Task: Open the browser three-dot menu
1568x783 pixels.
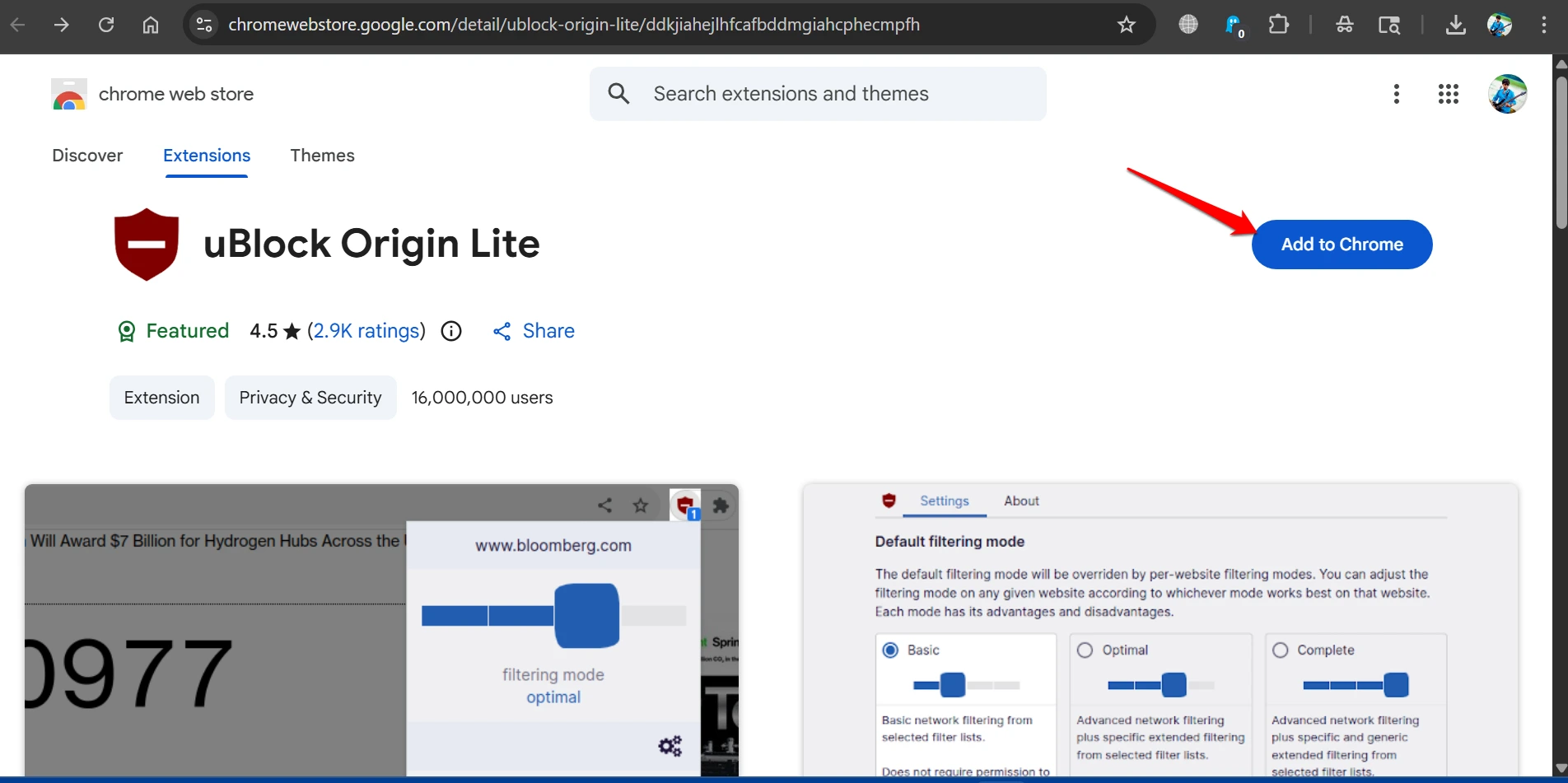Action: (x=1543, y=25)
